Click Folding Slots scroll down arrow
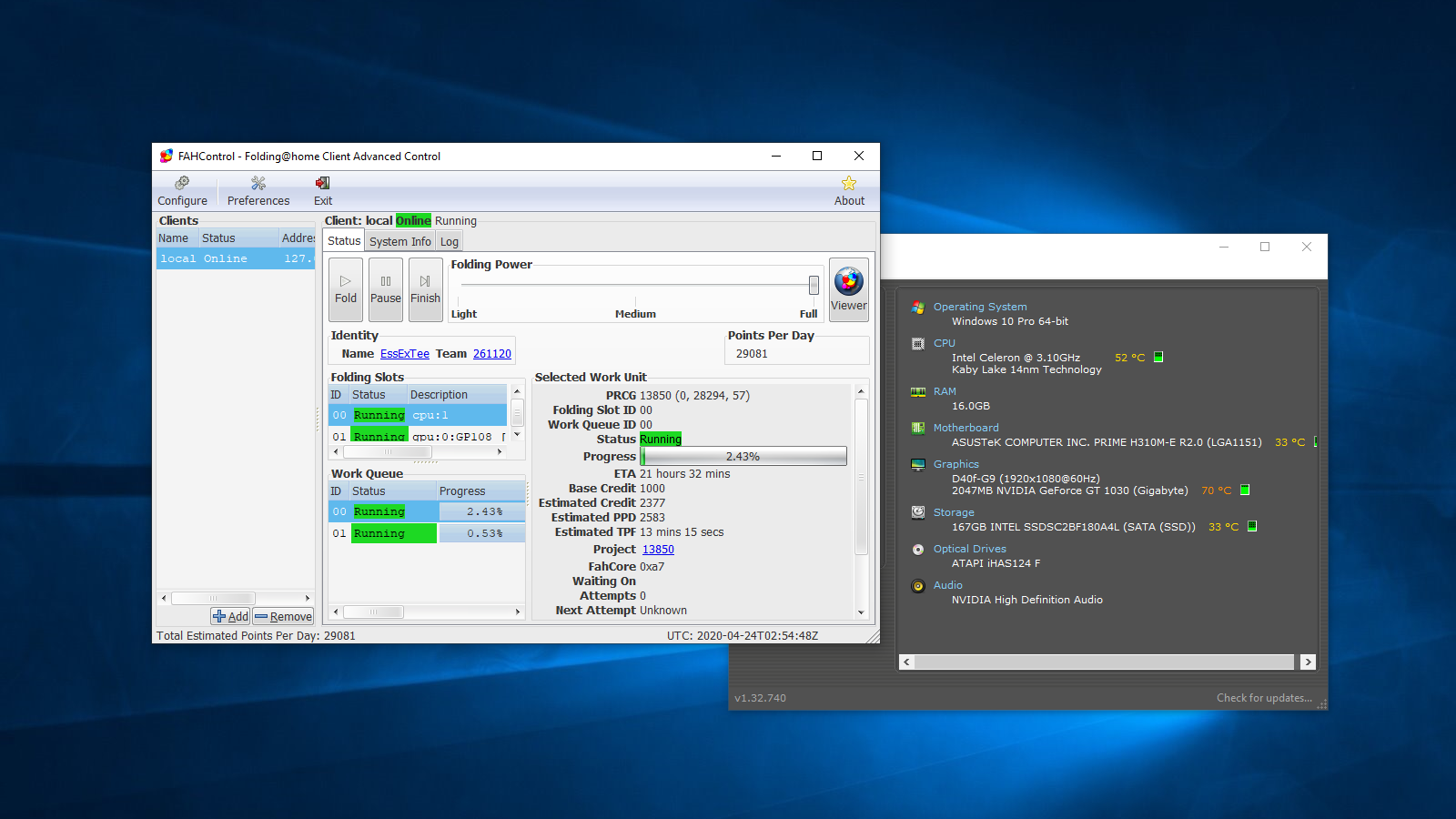Viewport: 1456px width, 819px height. 517,435
